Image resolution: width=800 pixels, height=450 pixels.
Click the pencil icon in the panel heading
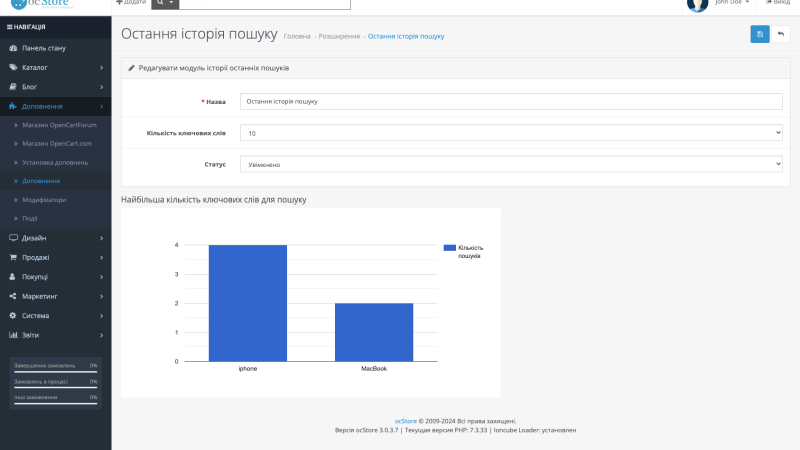click(131, 68)
